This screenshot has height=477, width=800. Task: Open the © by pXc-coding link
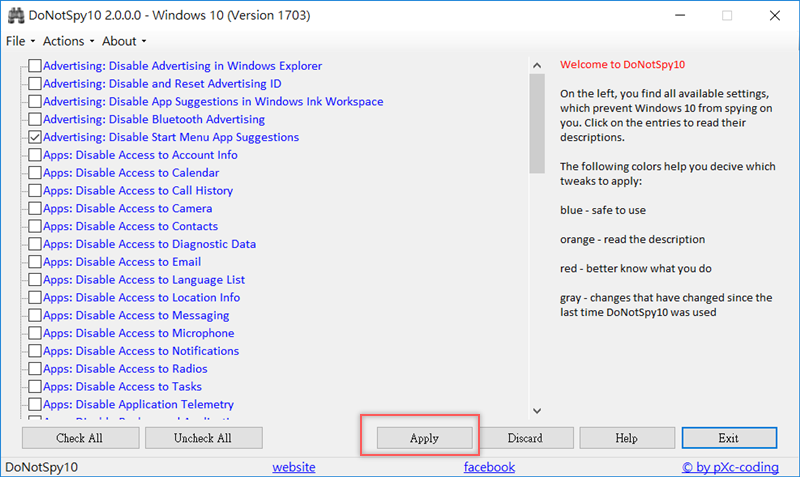tap(730, 467)
